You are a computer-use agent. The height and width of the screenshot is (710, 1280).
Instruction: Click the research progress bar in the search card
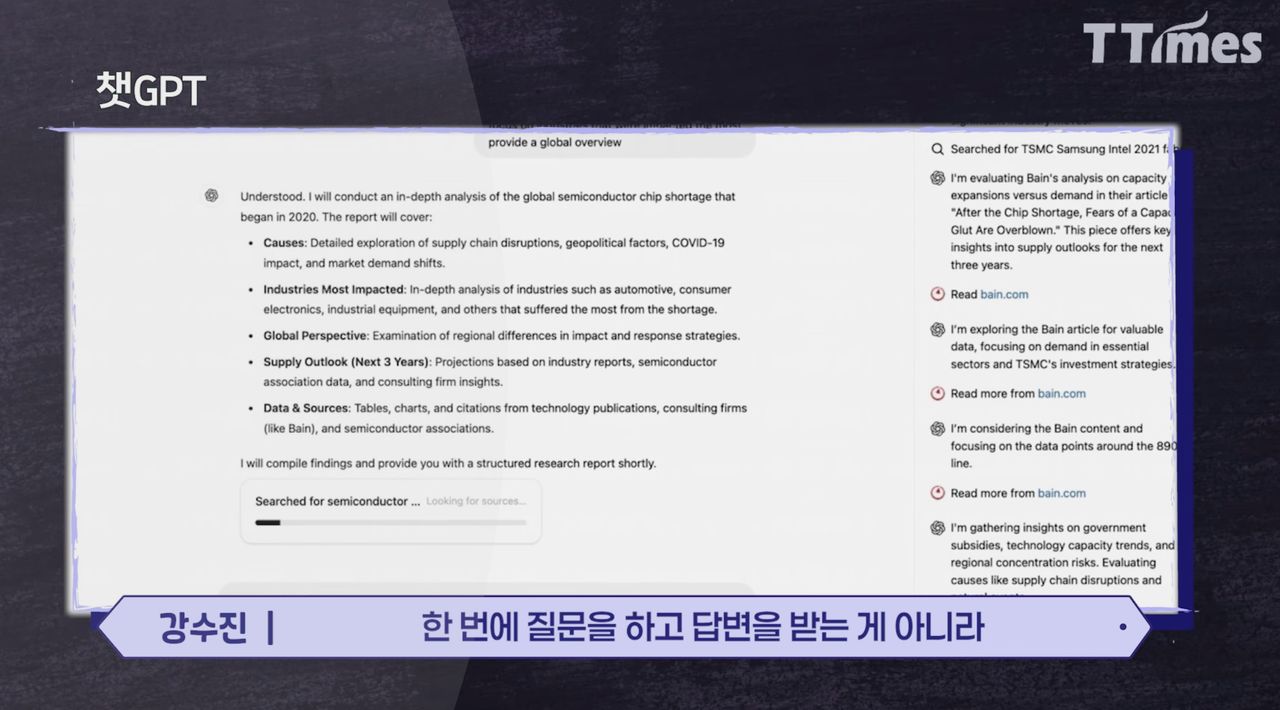click(x=390, y=522)
